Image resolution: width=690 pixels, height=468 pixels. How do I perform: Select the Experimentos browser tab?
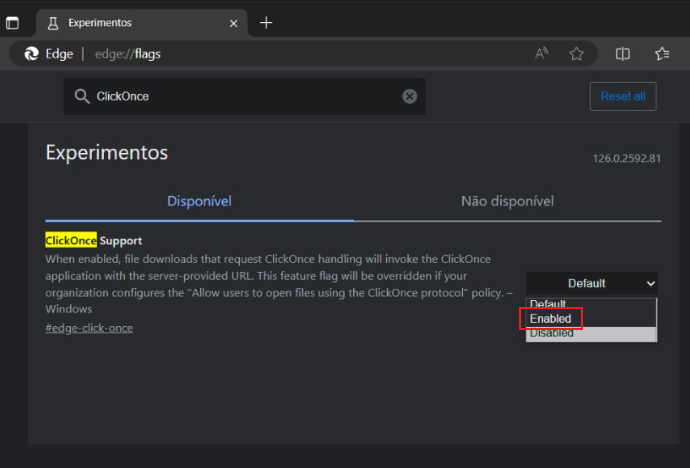142,23
